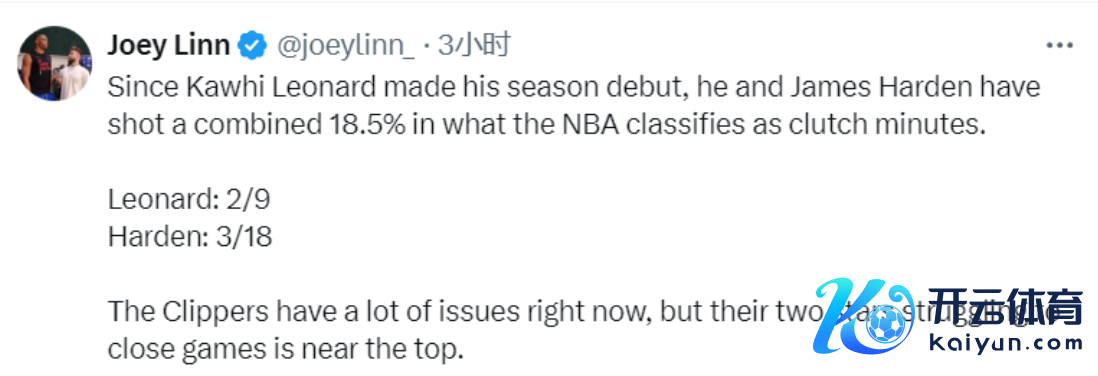Click the Harden: 3/18 stat line

[190, 237]
